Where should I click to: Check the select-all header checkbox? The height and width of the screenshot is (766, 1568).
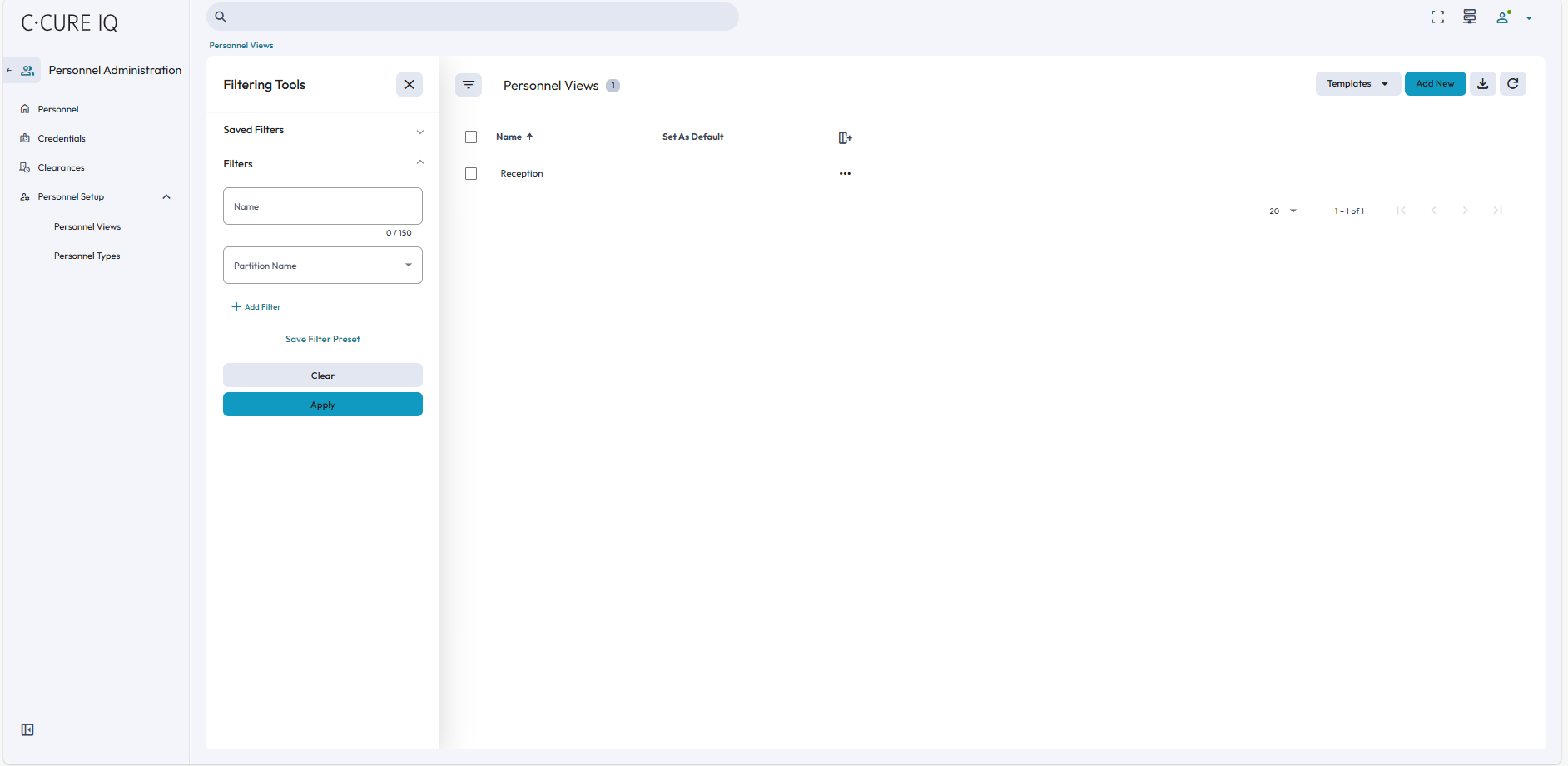471,137
